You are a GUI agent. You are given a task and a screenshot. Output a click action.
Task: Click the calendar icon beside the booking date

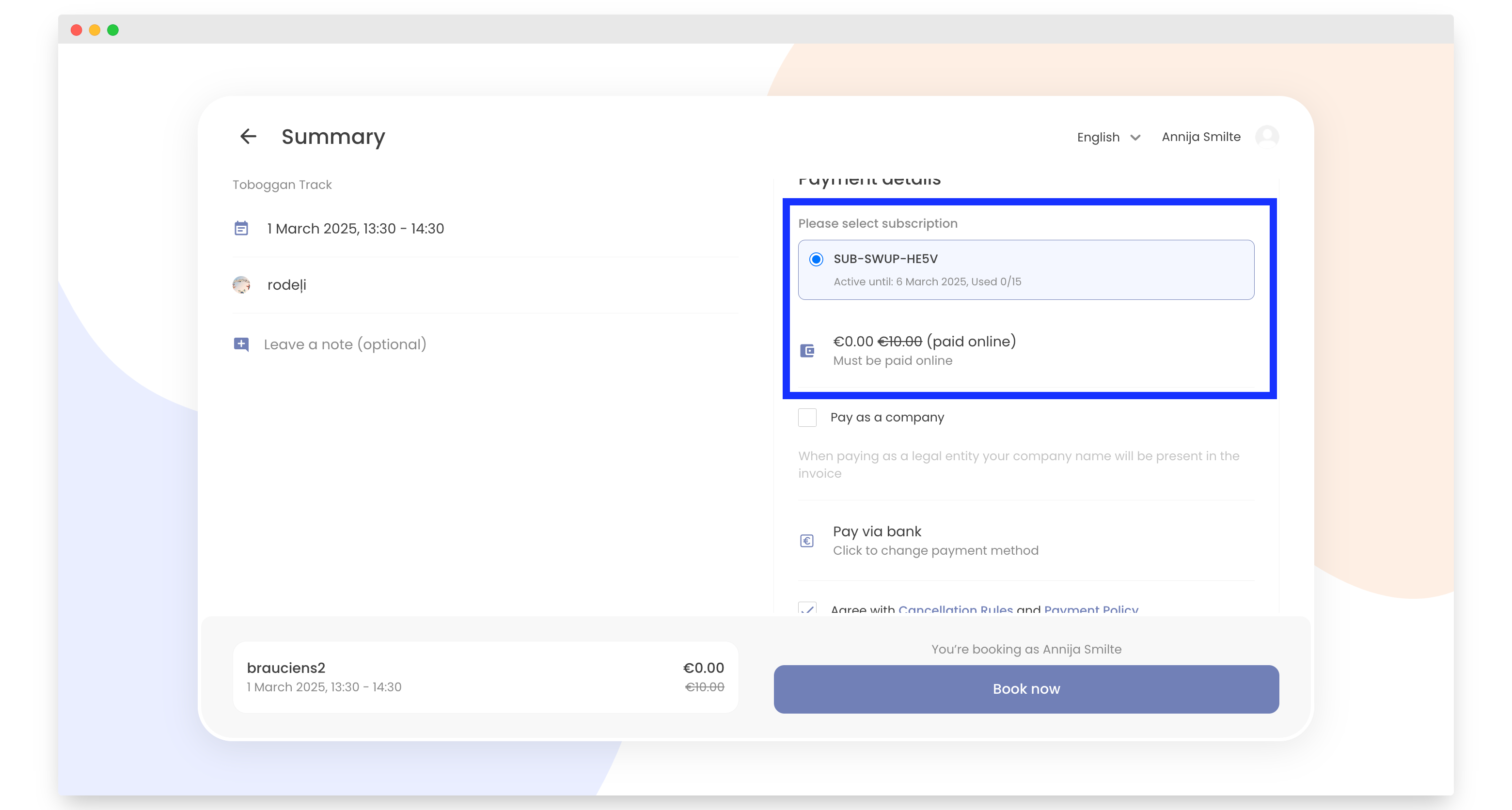(x=241, y=228)
